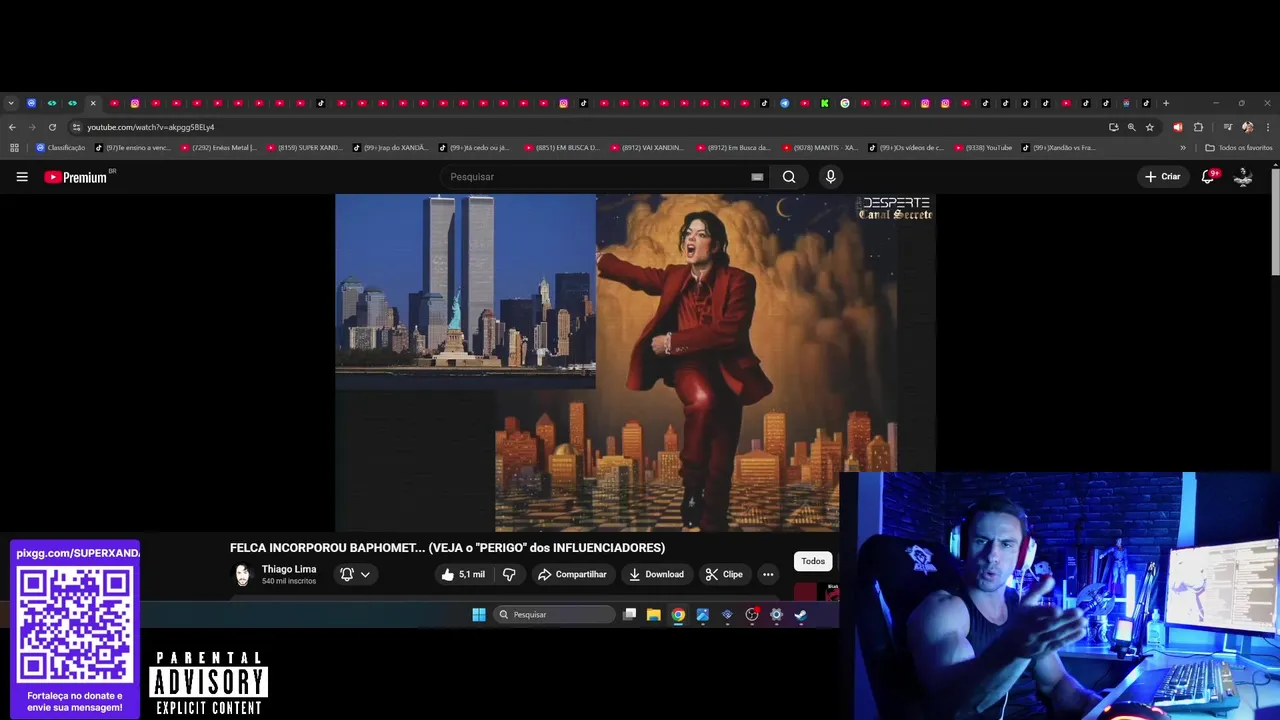Screen dimensions: 1280x720
Task: Like the video with 5,1 mil thumbs up
Action: 463,574
